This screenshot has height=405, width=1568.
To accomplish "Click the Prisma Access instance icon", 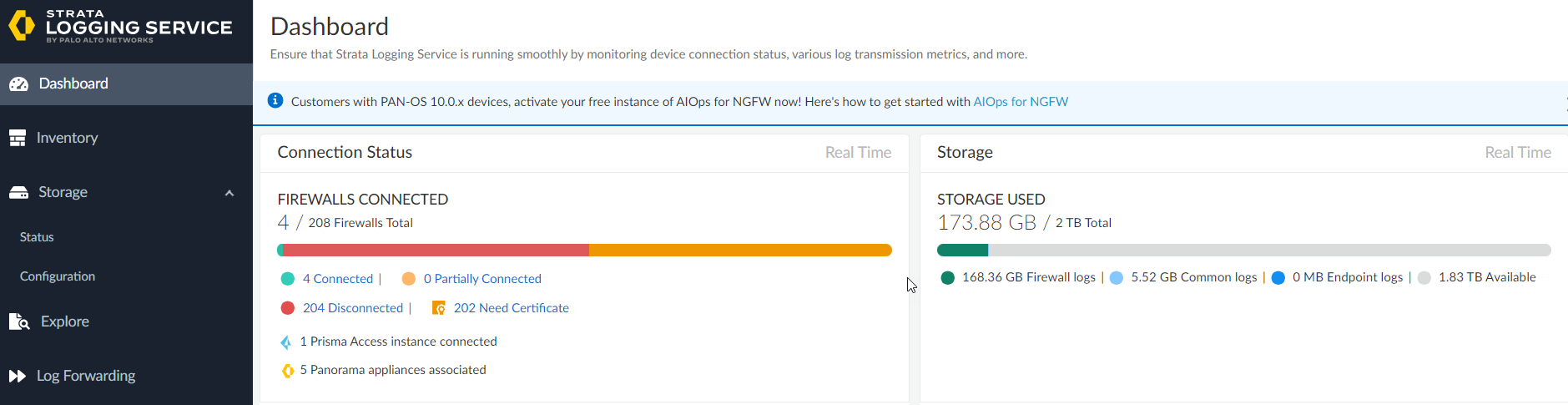I will tap(286, 342).
